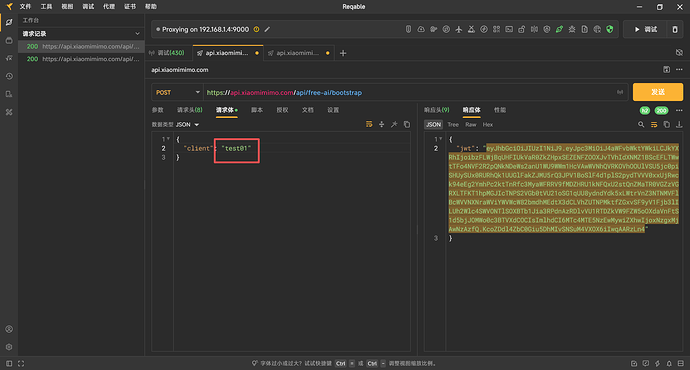The image size is (690, 370).
Task: Switch to the 调试(430) tab
Action: (167, 53)
